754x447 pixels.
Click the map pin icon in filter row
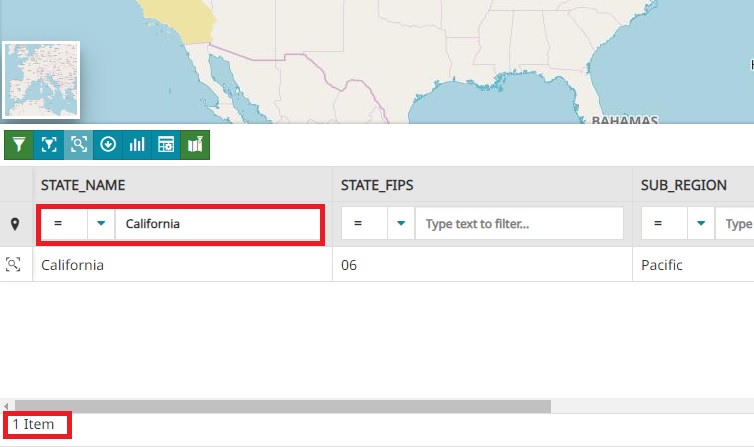(15, 224)
